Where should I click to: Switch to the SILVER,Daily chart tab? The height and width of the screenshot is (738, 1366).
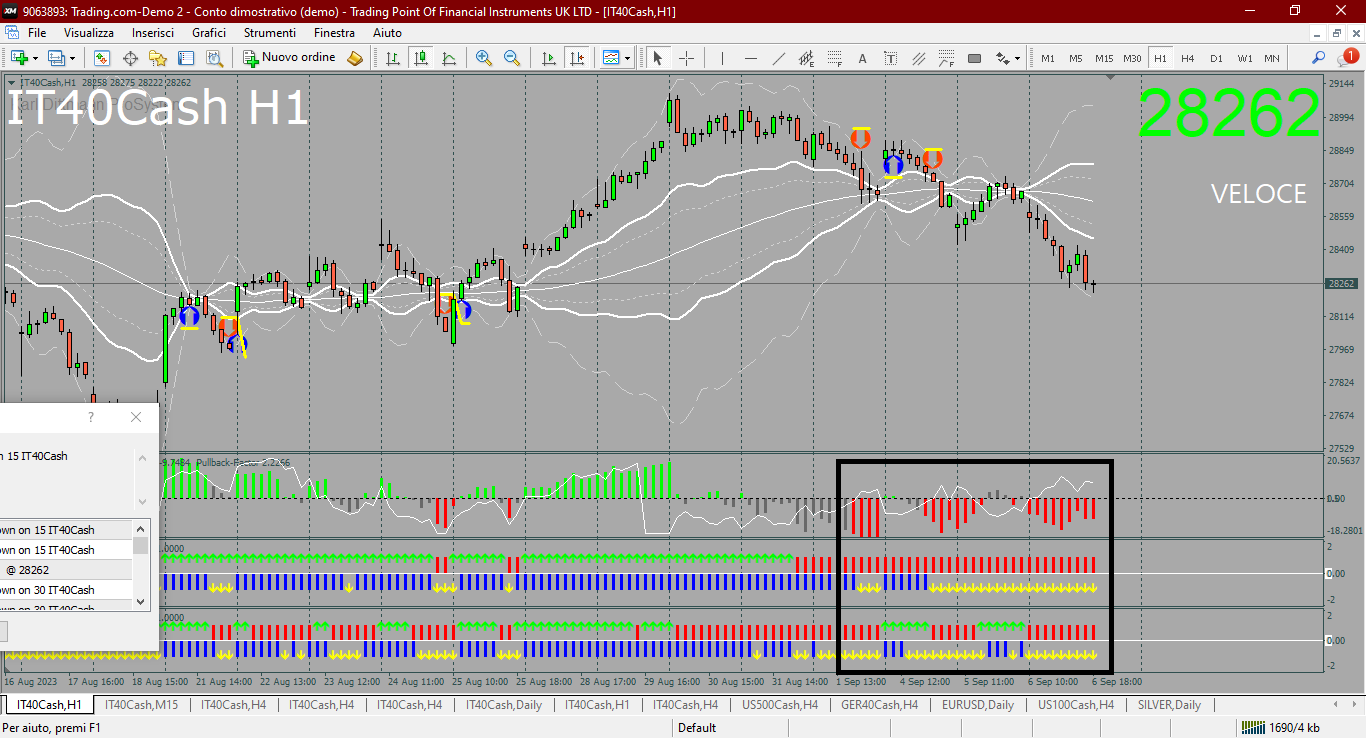pyautogui.click(x=1168, y=705)
